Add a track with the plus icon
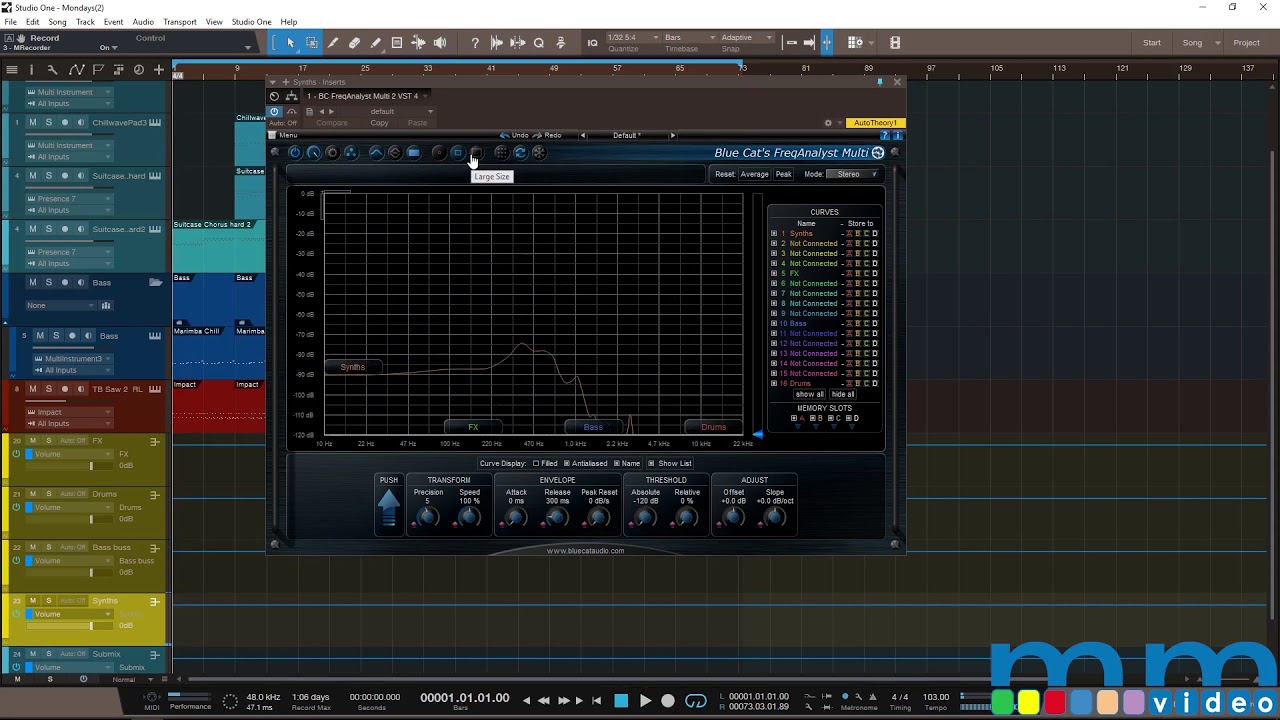 (159, 69)
